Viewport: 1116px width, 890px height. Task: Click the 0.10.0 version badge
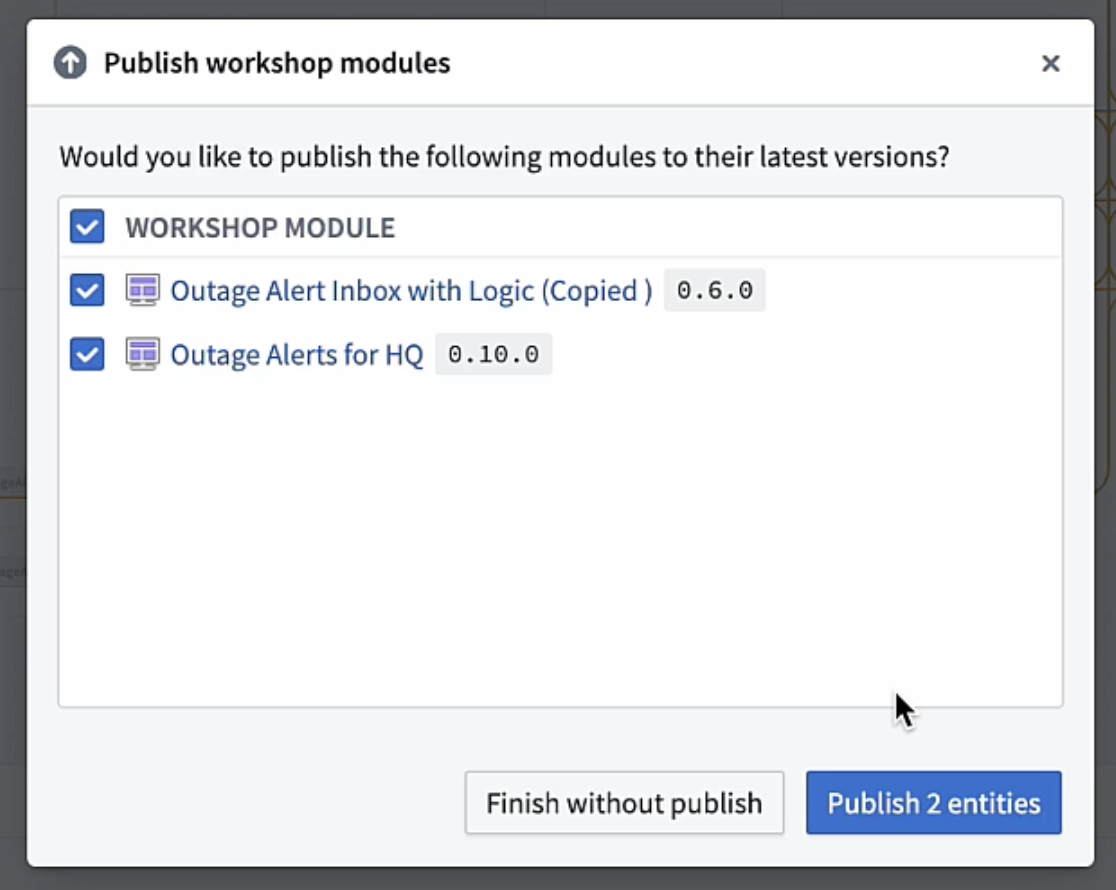click(x=492, y=354)
